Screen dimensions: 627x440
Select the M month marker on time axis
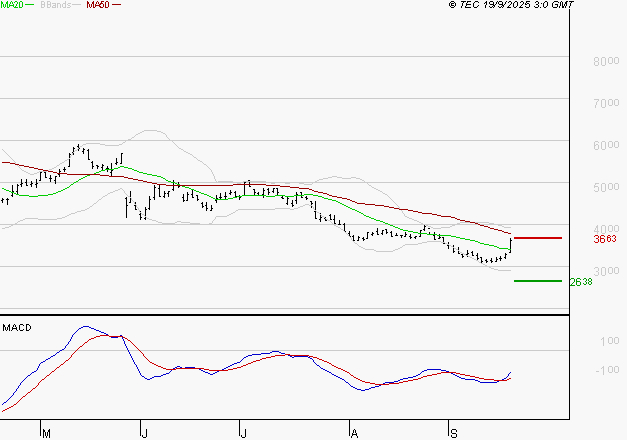click(x=46, y=433)
